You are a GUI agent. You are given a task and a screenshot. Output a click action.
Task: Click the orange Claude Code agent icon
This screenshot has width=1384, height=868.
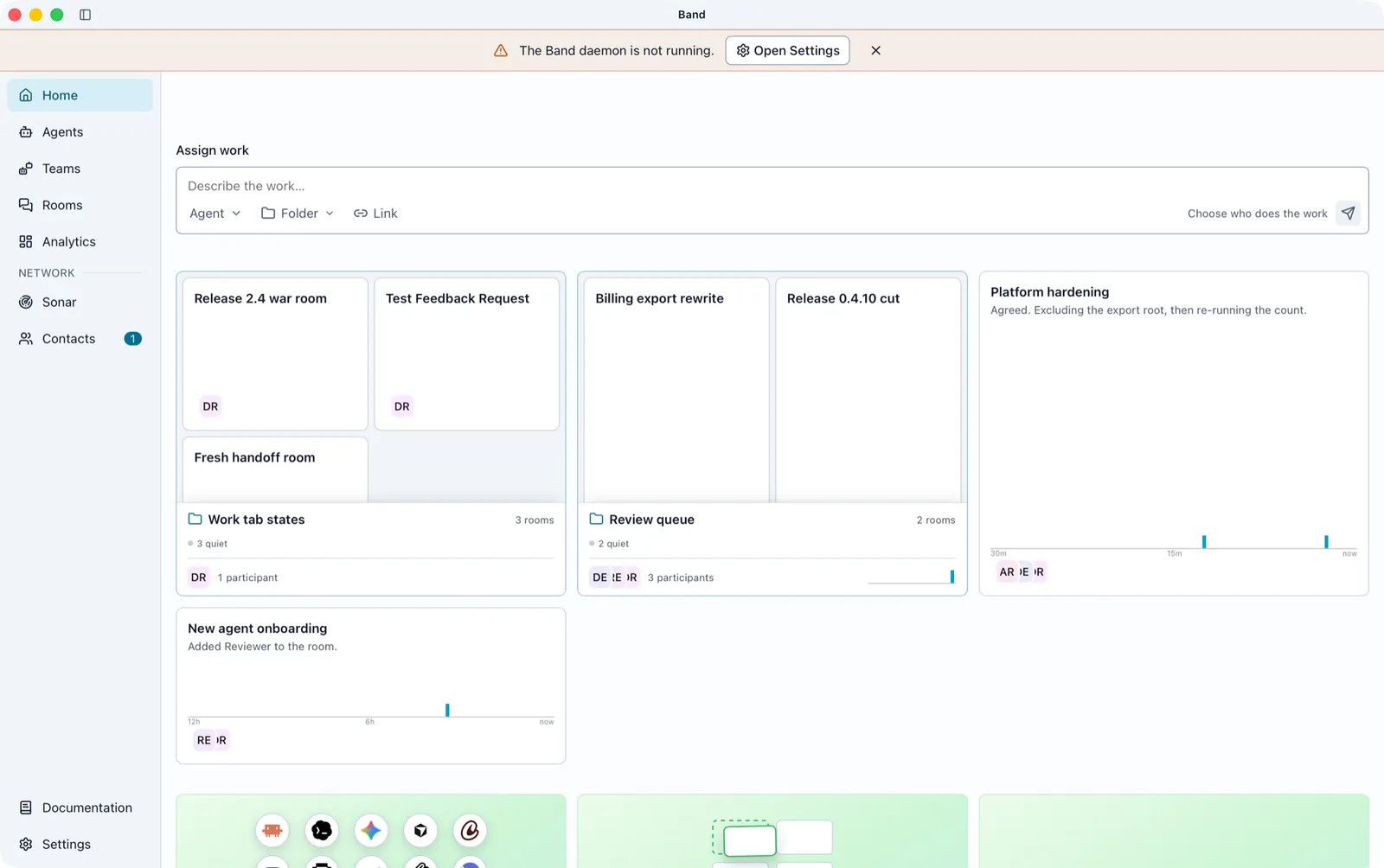[272, 830]
